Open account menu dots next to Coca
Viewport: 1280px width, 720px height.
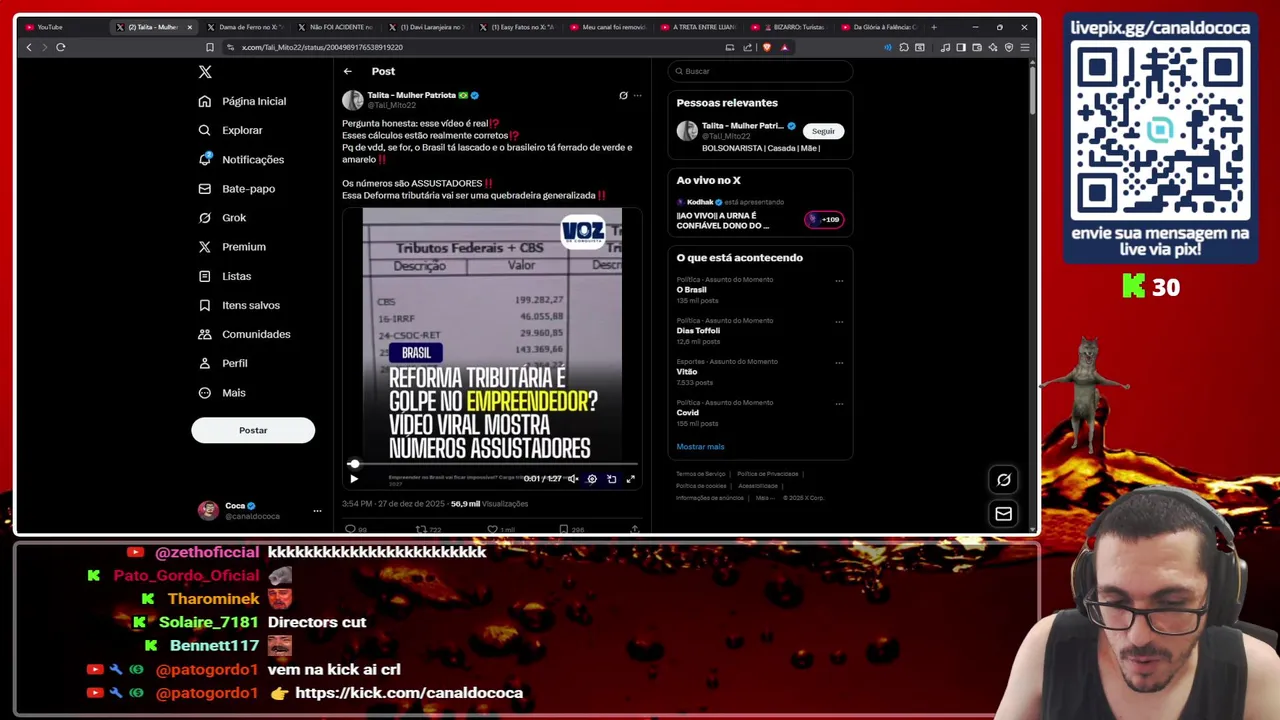point(317,511)
